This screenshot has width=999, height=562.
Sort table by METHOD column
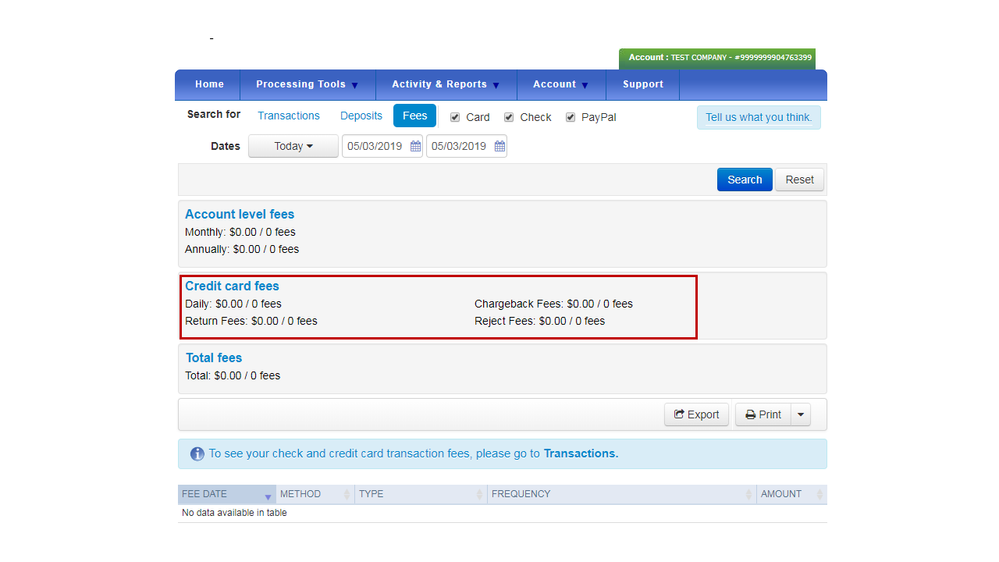point(315,494)
